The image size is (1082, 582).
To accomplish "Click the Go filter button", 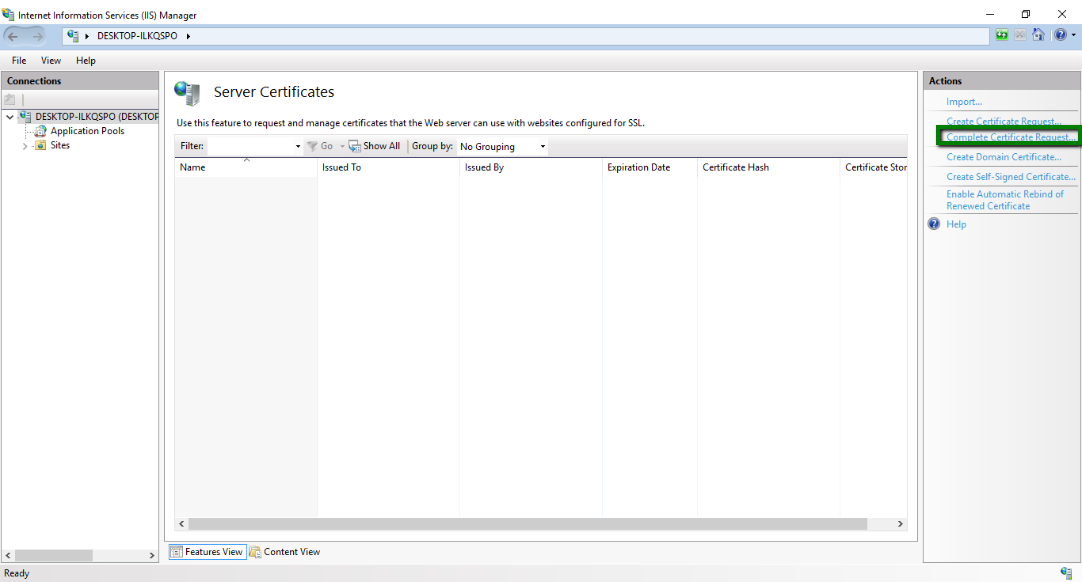I will tap(320, 146).
